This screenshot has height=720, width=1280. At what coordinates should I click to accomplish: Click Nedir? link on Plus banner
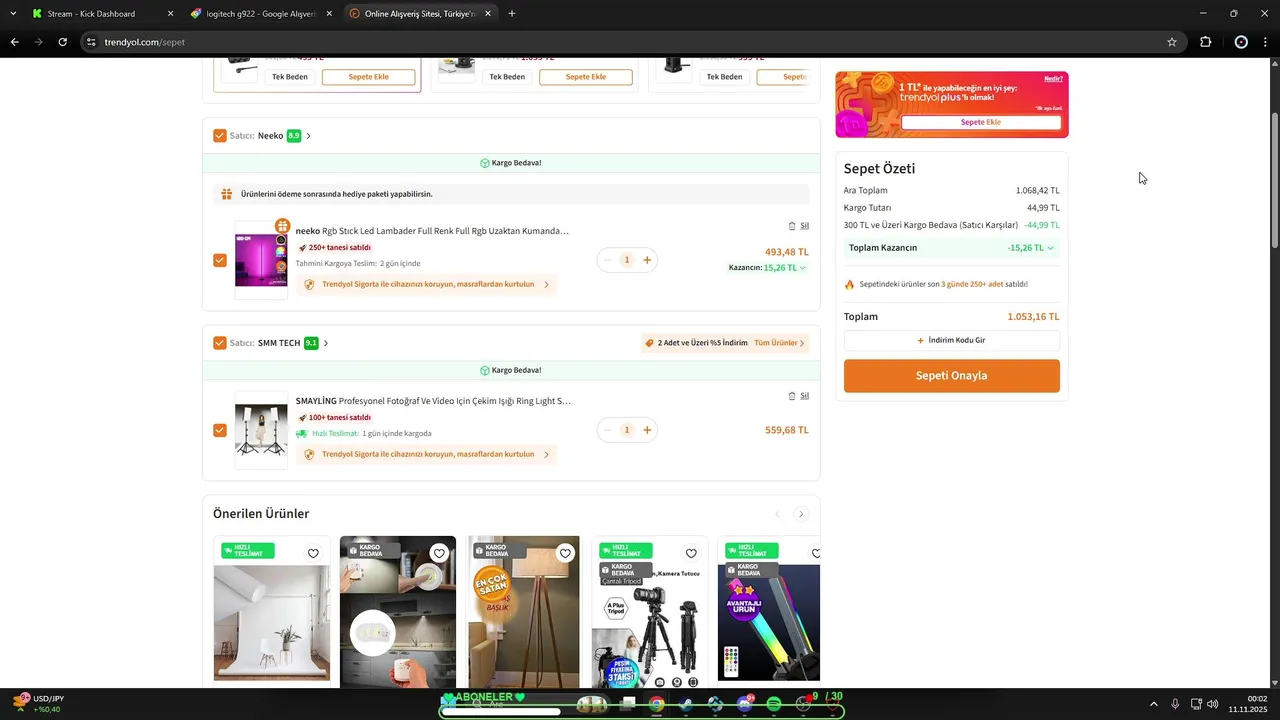[x=1053, y=78]
